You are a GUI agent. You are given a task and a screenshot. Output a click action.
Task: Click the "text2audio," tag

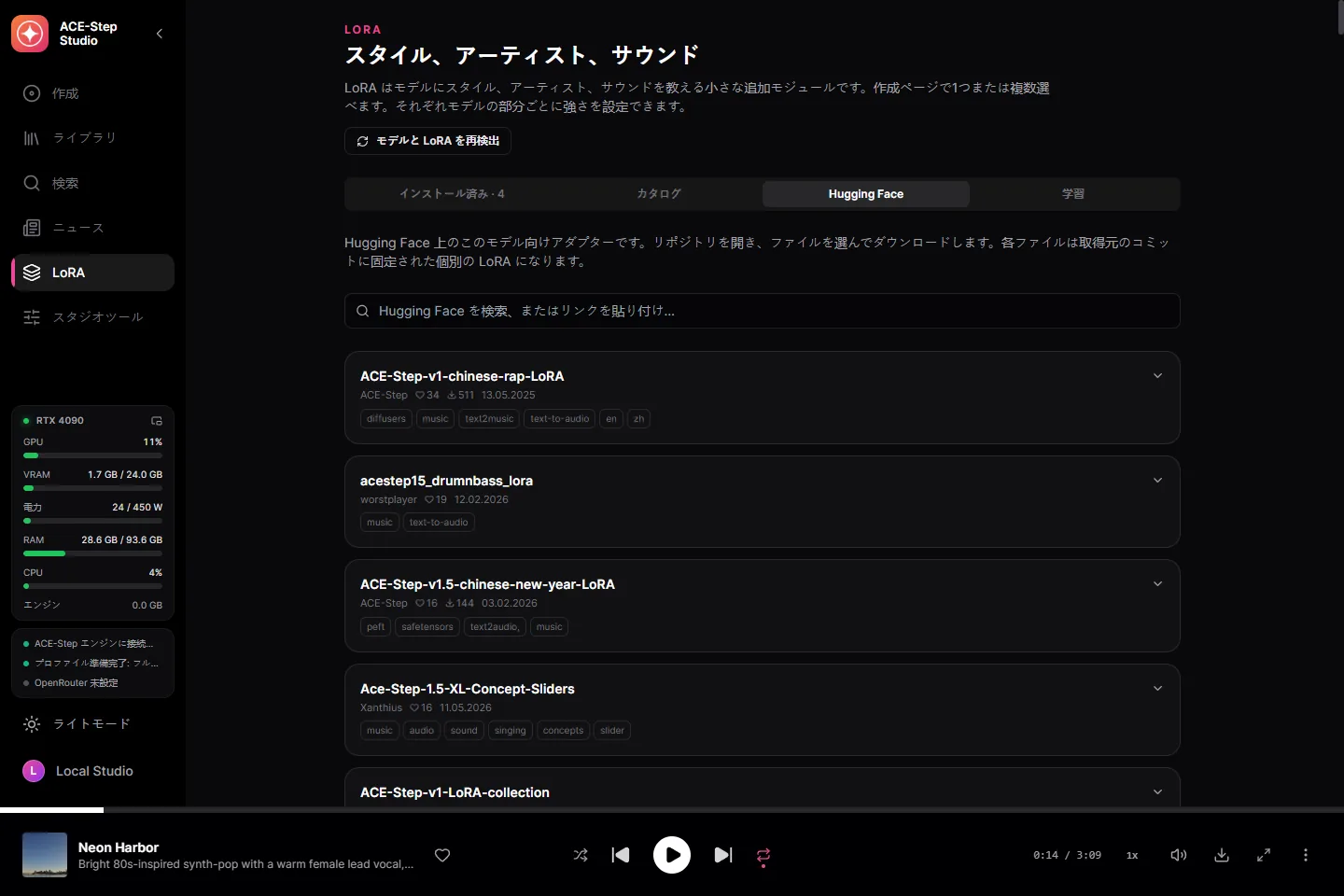coord(495,627)
